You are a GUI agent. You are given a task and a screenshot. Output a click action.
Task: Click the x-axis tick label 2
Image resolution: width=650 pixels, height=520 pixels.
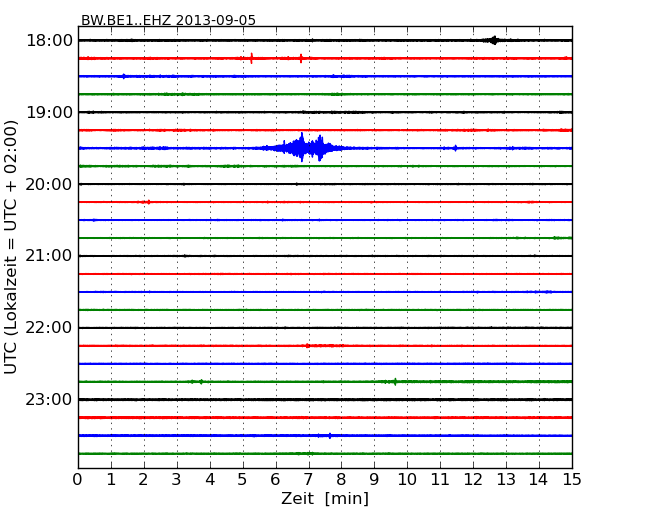pyautogui.click(x=143, y=479)
